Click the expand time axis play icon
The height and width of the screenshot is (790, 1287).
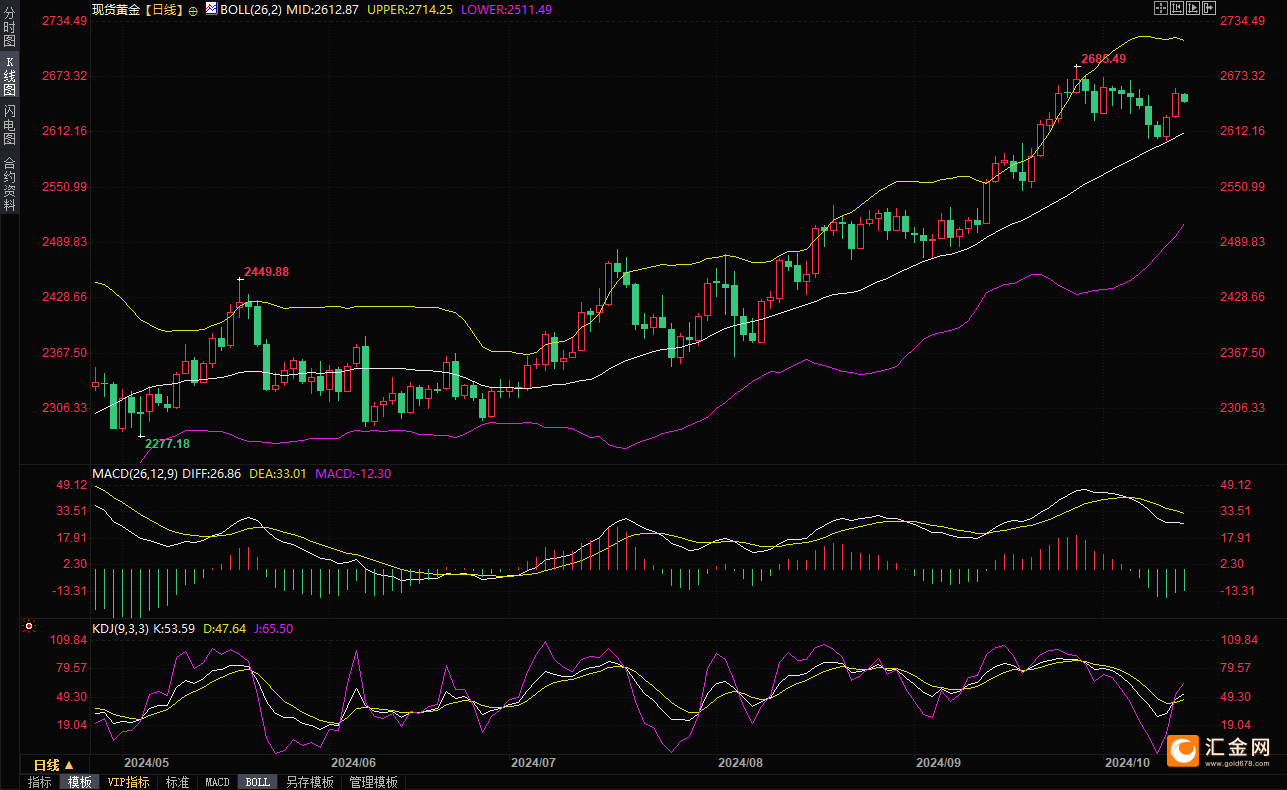[x=1193, y=8]
